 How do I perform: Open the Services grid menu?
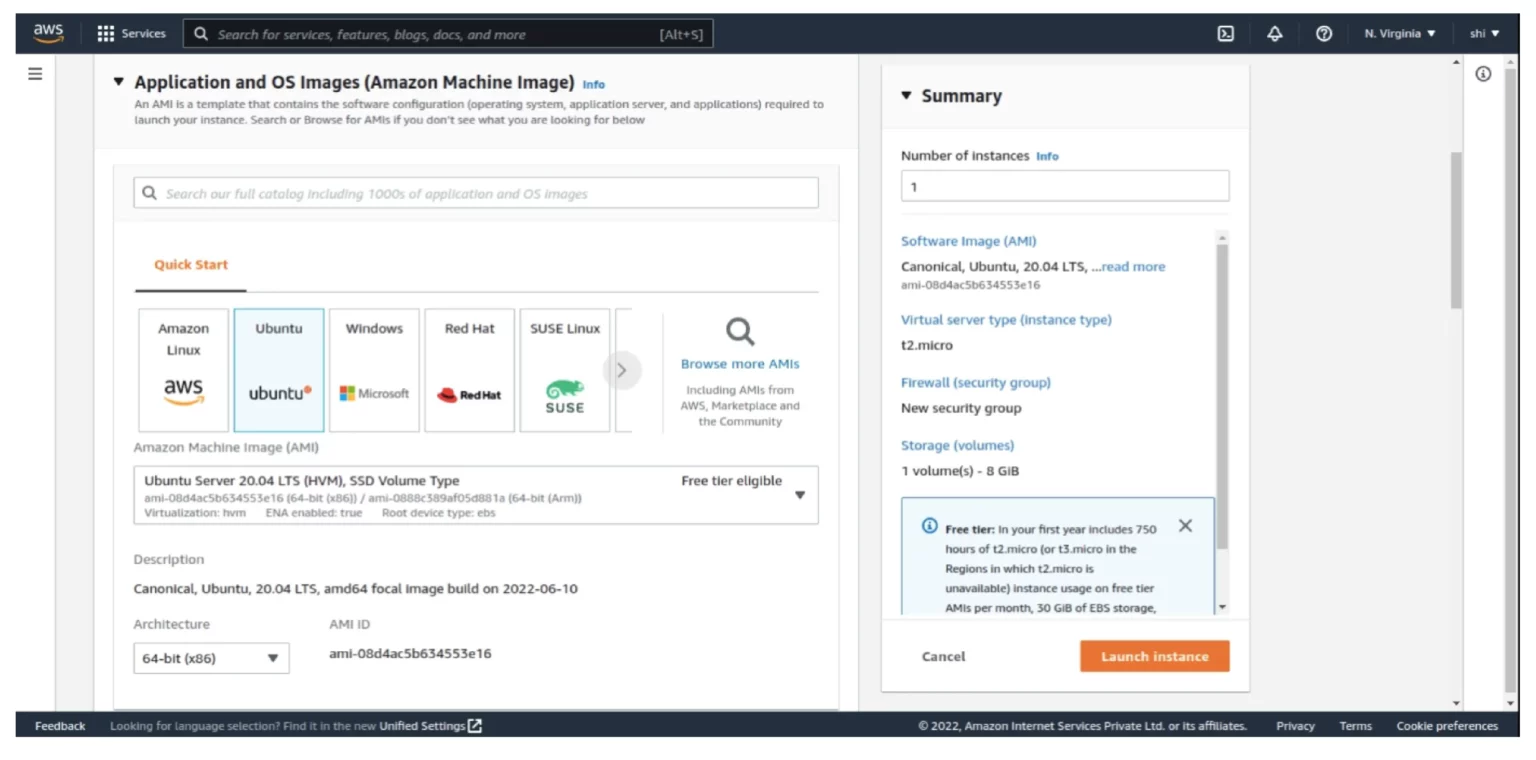pyautogui.click(x=131, y=33)
